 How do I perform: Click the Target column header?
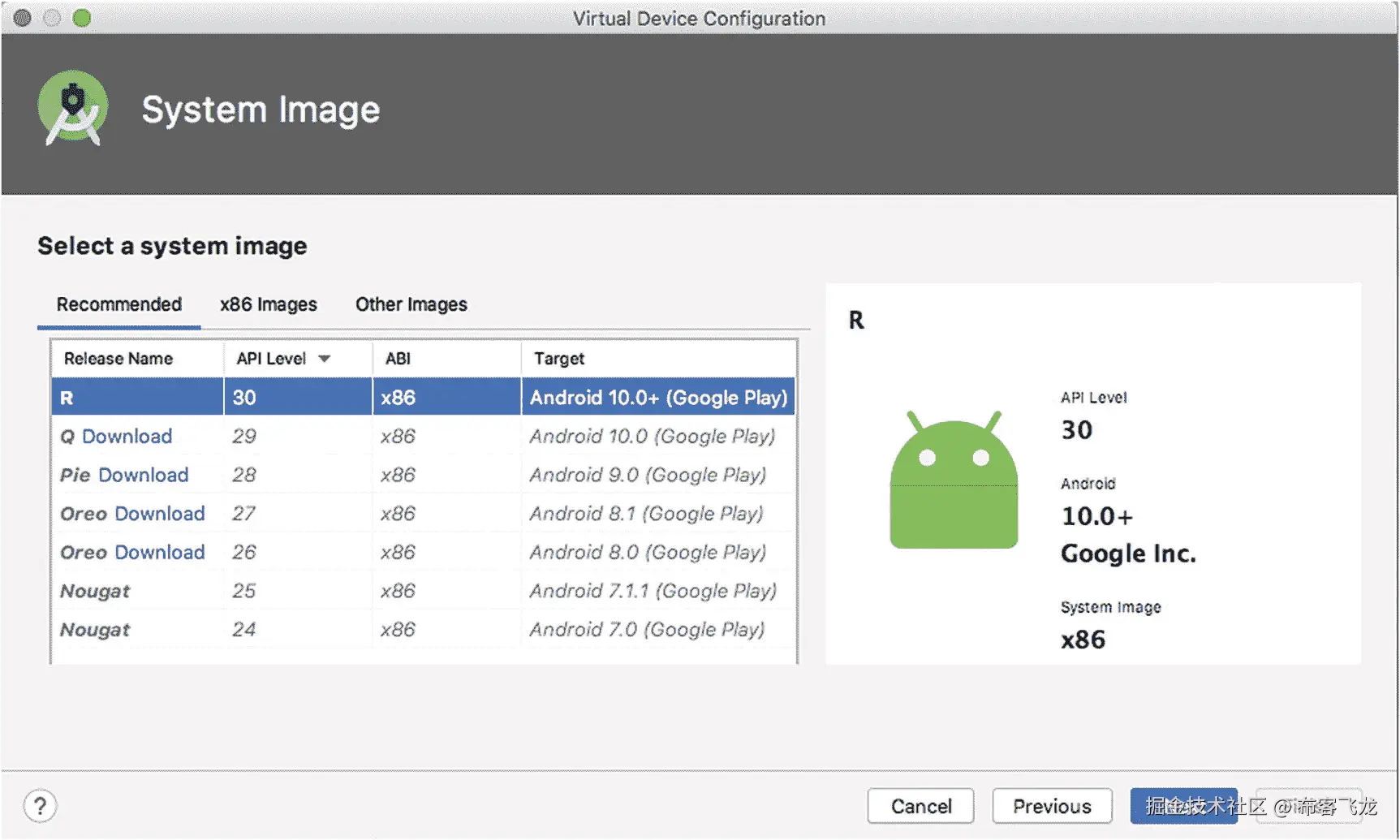point(559,359)
